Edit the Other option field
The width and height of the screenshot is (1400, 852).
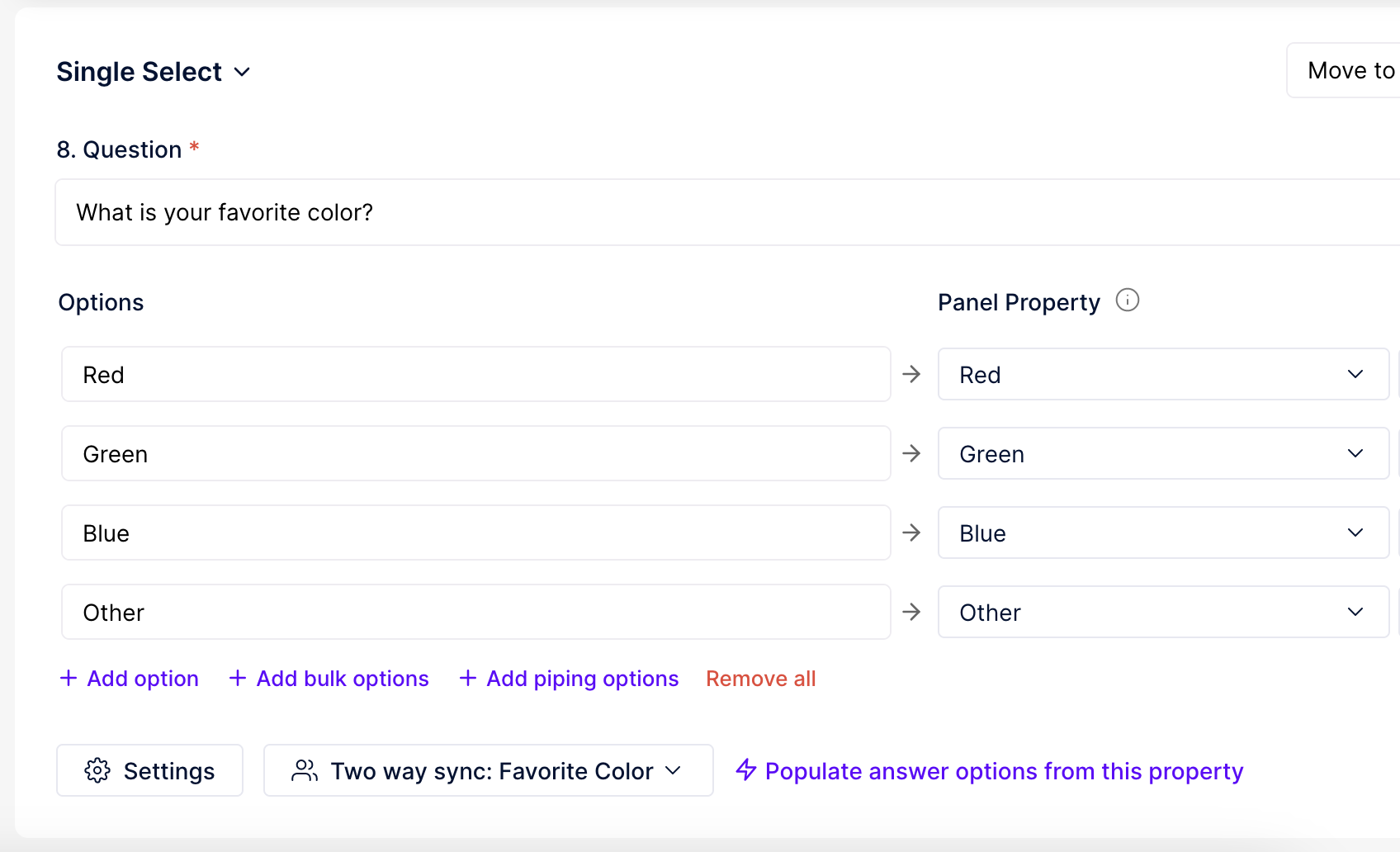476,612
